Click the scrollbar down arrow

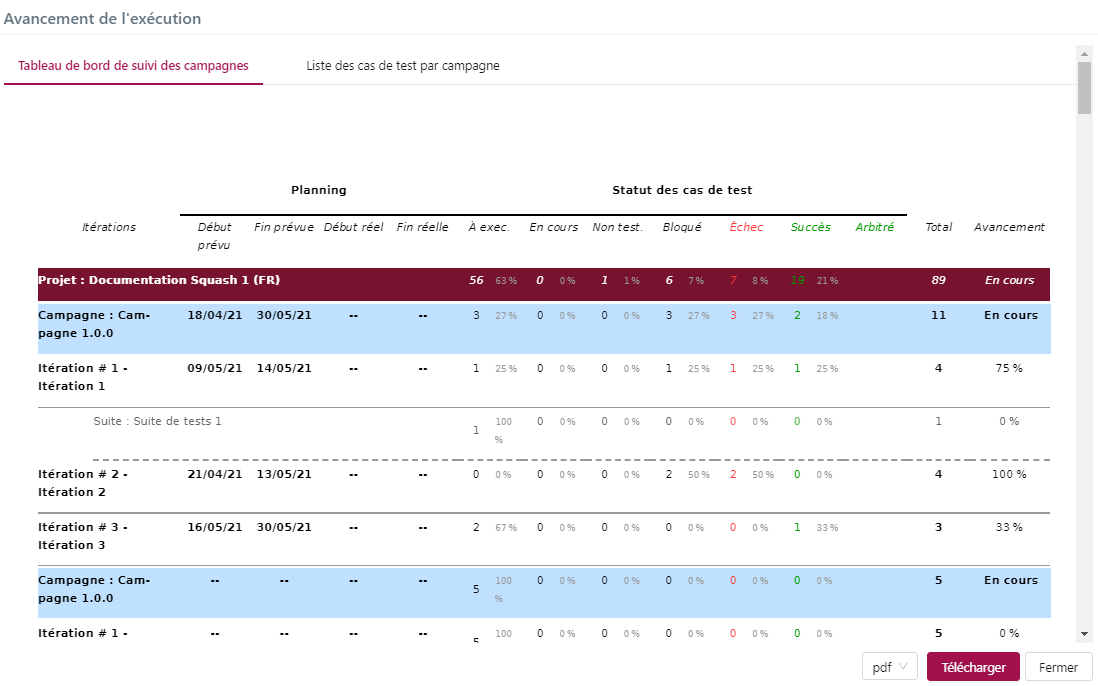[x=1084, y=634]
